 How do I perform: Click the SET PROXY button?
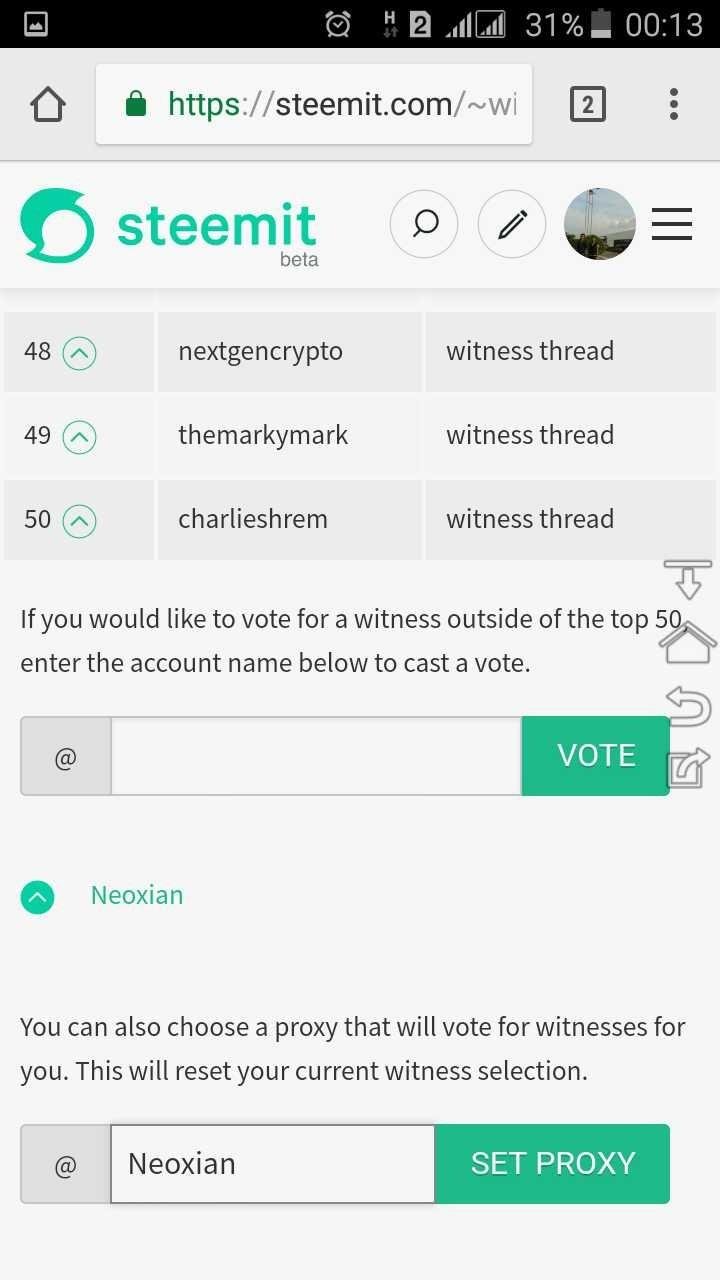(x=553, y=1164)
